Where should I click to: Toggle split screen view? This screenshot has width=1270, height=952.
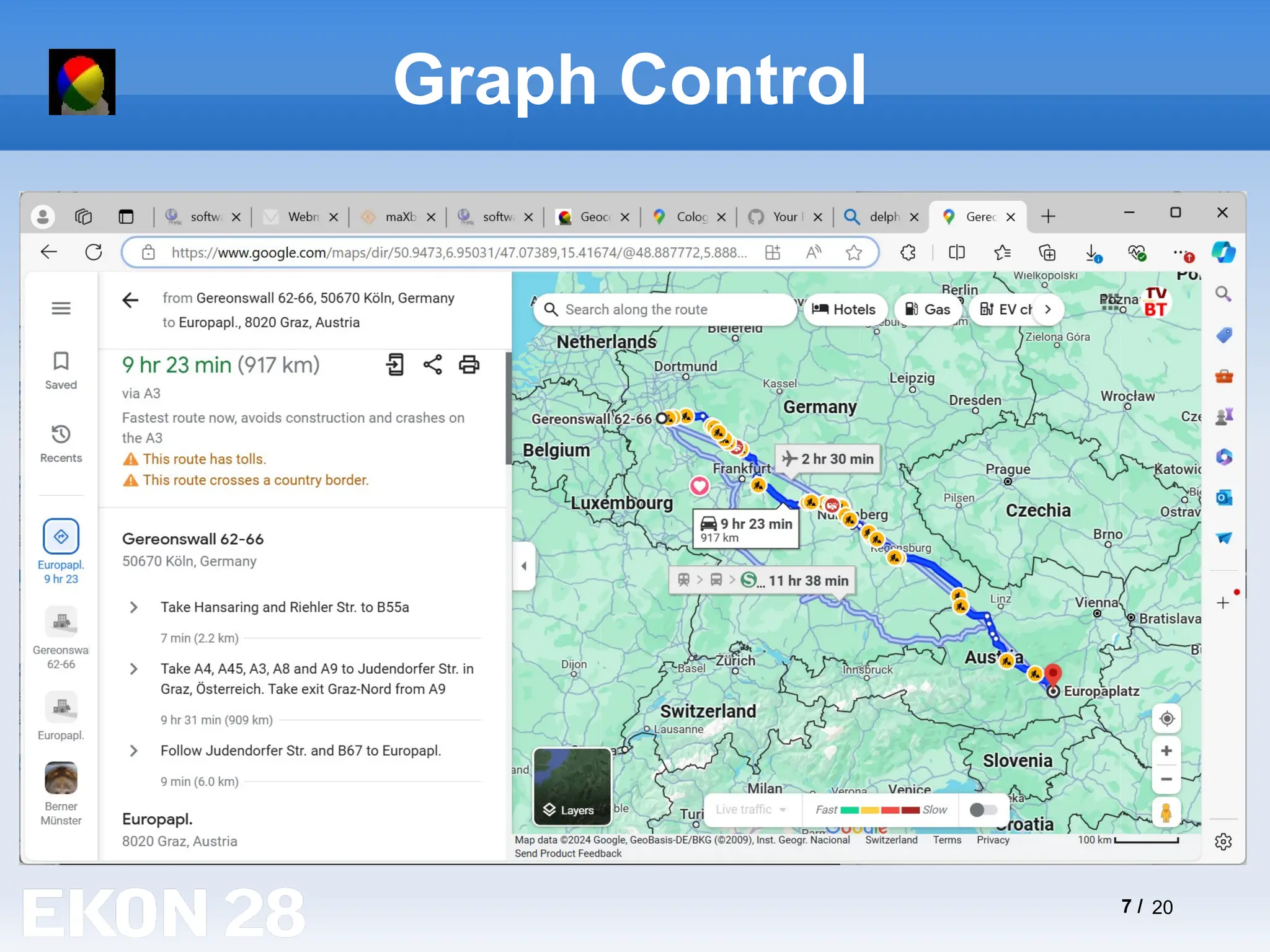pyautogui.click(x=956, y=252)
